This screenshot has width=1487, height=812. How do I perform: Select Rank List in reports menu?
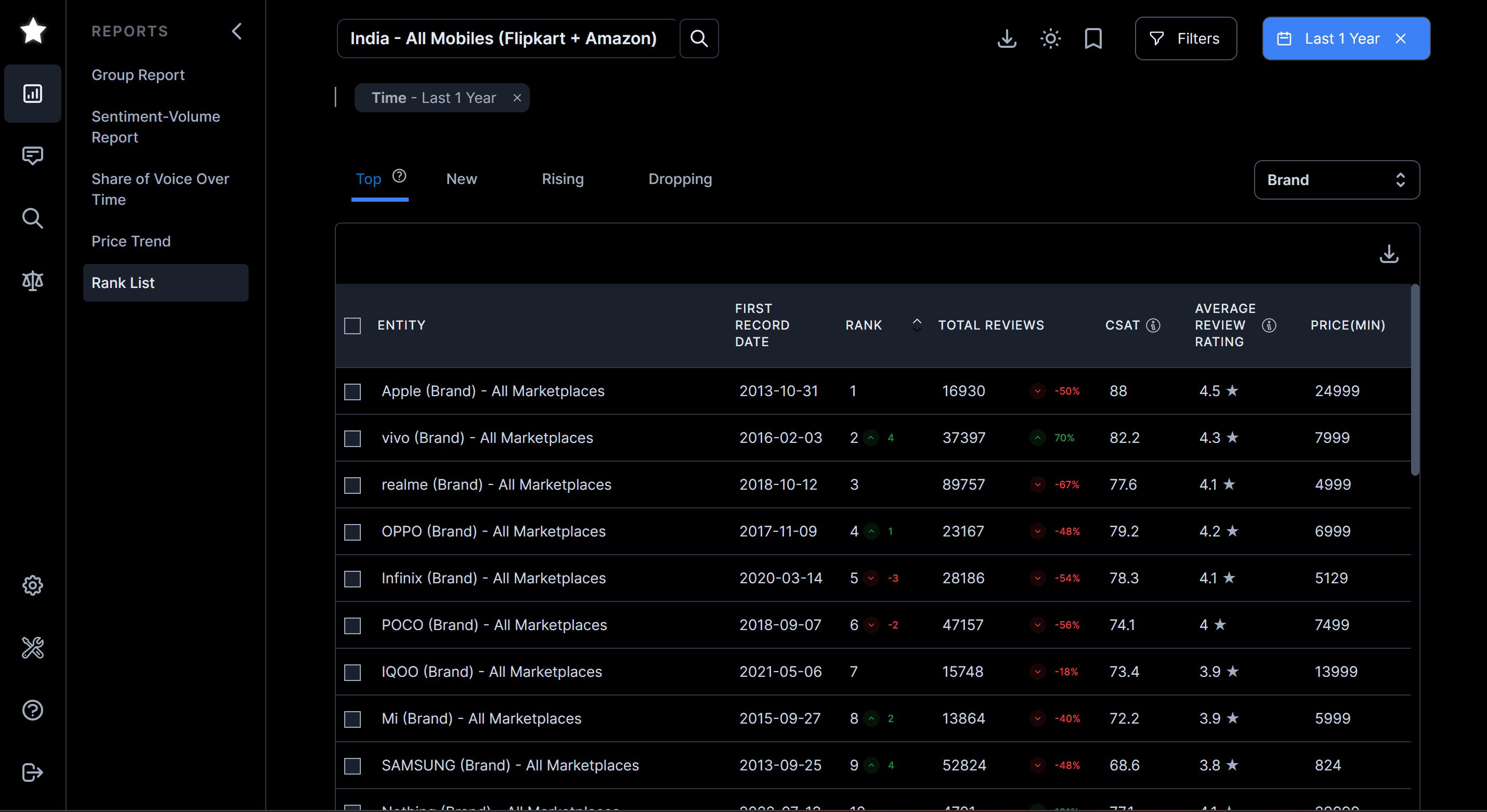[x=166, y=283]
